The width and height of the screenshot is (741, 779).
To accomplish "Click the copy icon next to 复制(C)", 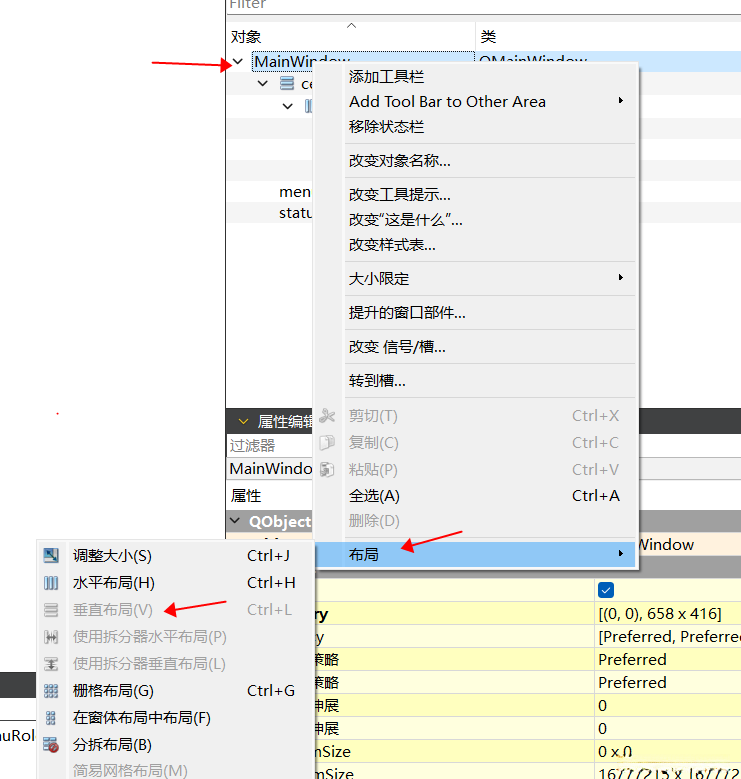I will click(x=327, y=443).
